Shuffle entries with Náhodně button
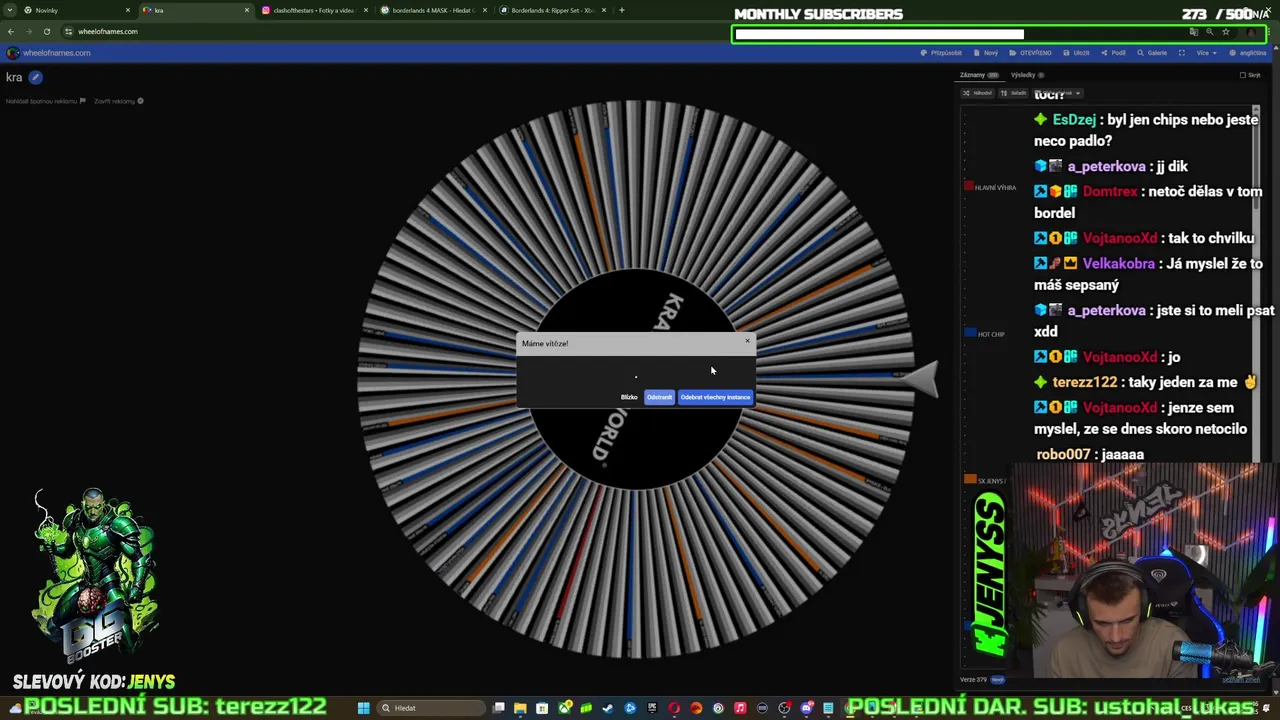1280x720 pixels. 978,93
